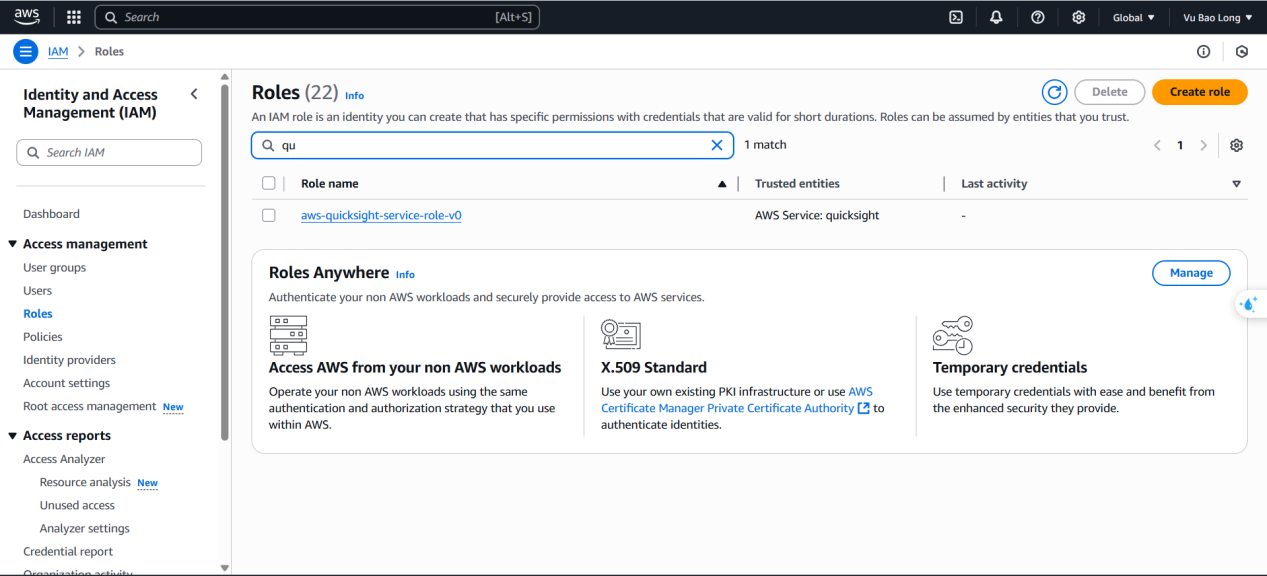Go to previous page of roles
The width and height of the screenshot is (1267, 576).
pyautogui.click(x=1157, y=145)
